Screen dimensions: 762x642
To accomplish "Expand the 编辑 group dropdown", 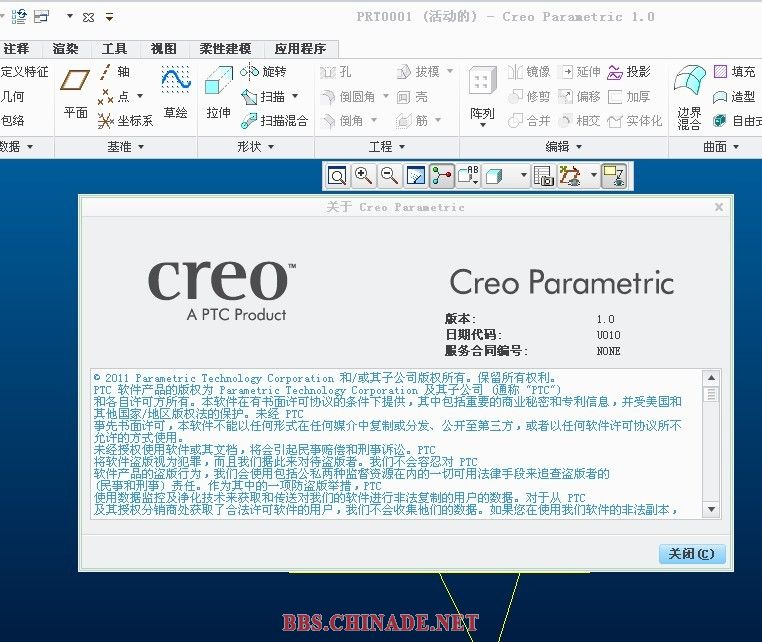I will coord(564,146).
